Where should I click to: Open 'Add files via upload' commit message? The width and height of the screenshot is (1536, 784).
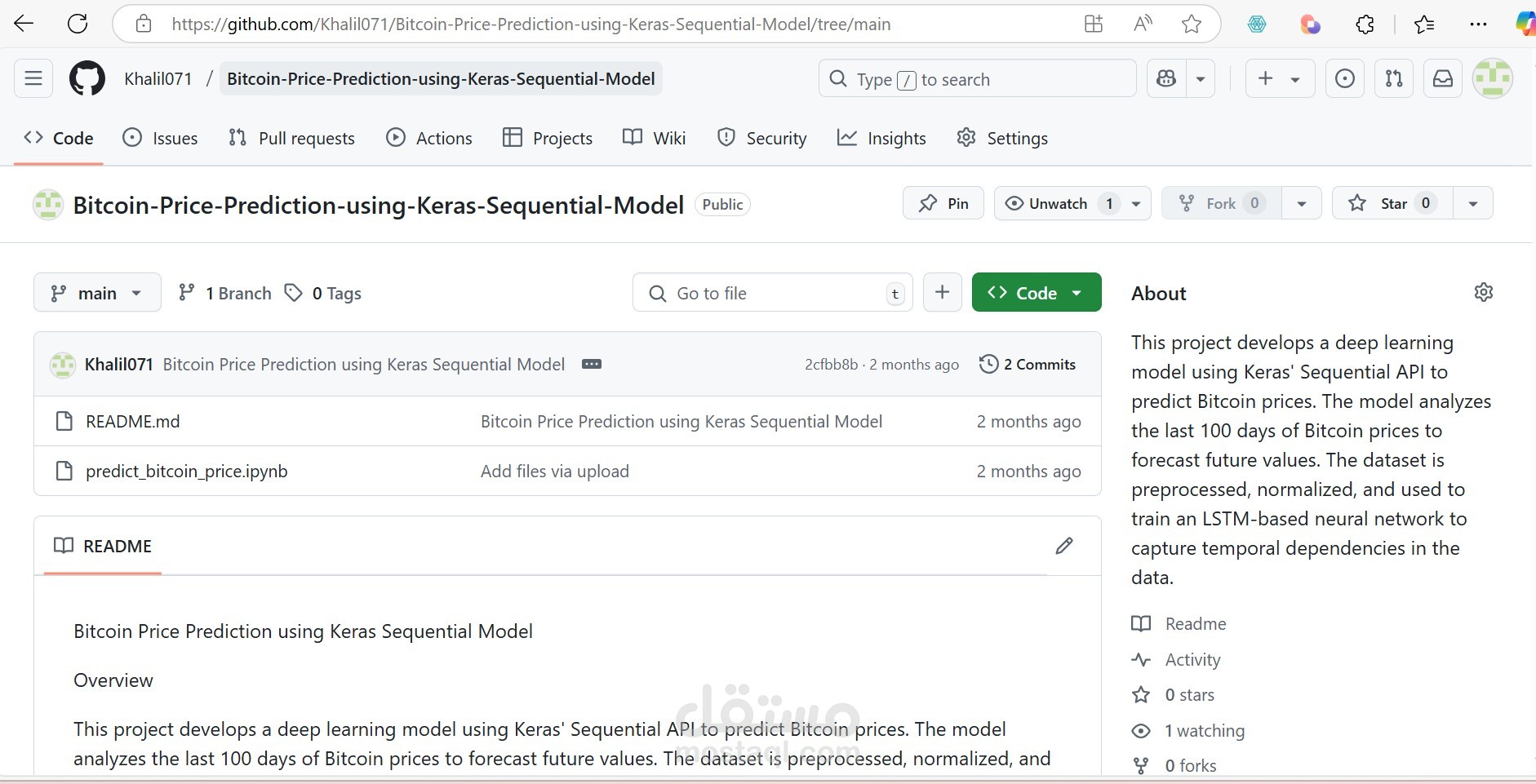coord(555,472)
